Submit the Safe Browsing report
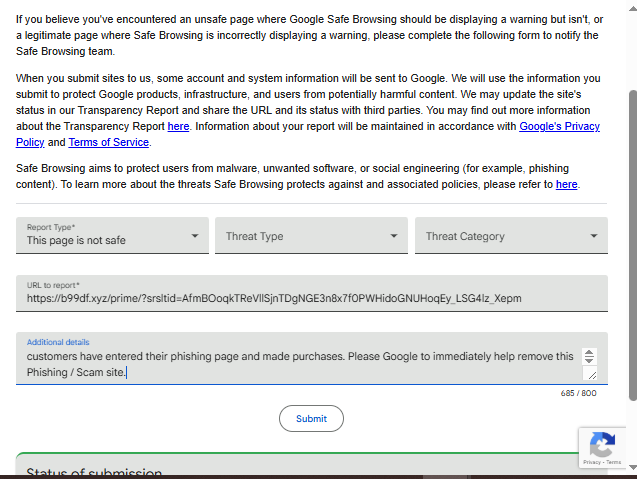Viewport: 637px width, 479px height. 311,418
